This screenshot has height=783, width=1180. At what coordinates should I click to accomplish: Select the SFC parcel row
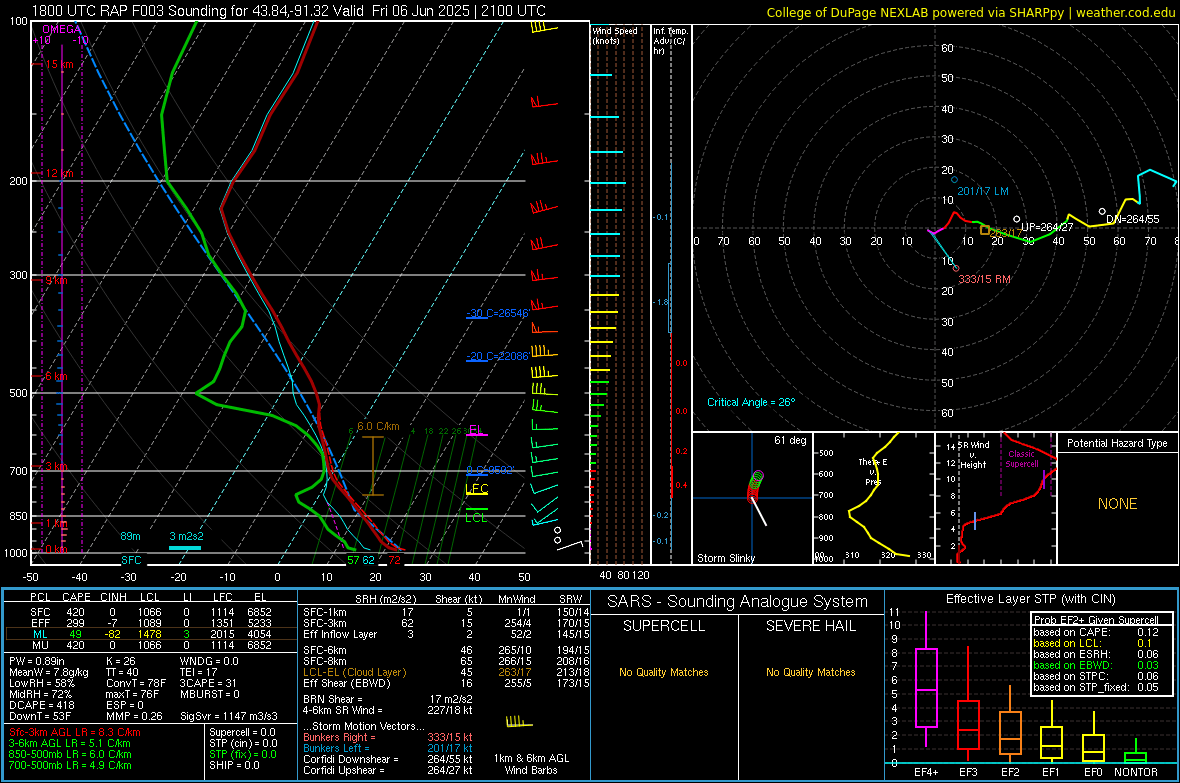(x=151, y=612)
